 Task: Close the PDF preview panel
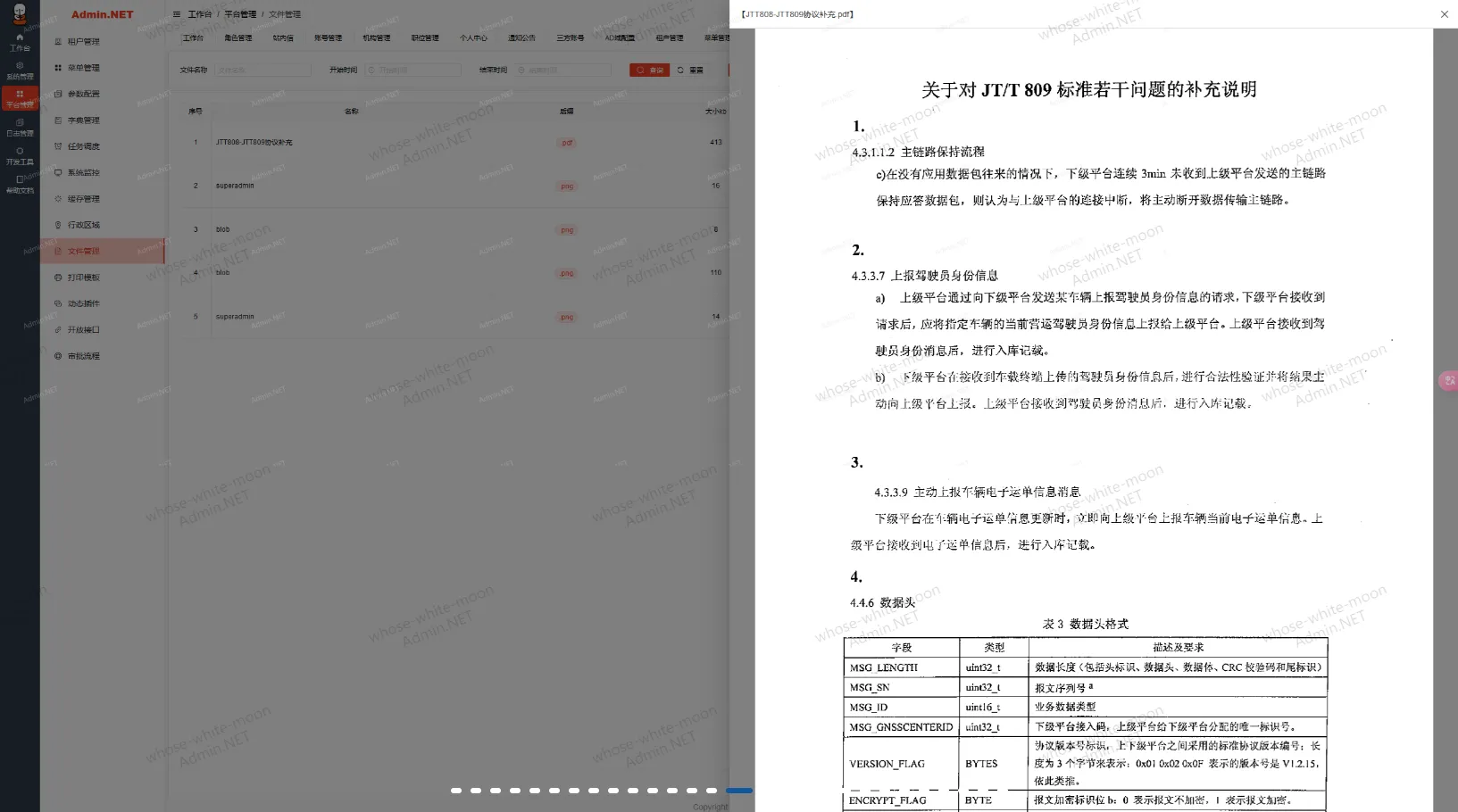point(1444,14)
